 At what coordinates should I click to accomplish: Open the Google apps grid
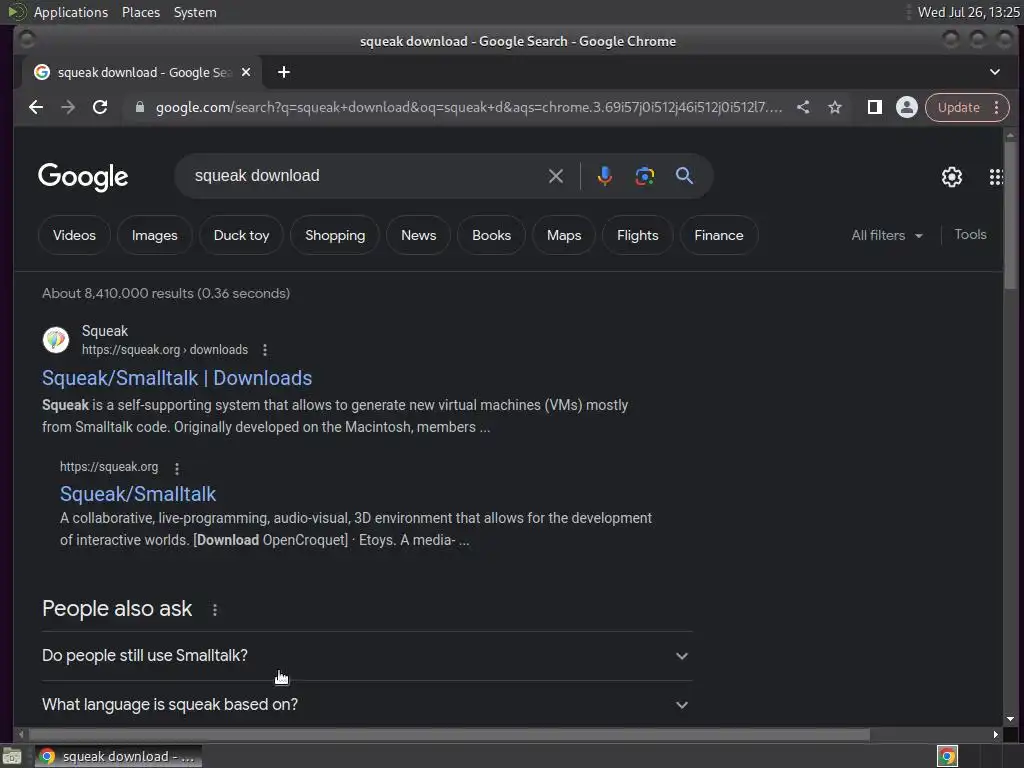click(996, 176)
